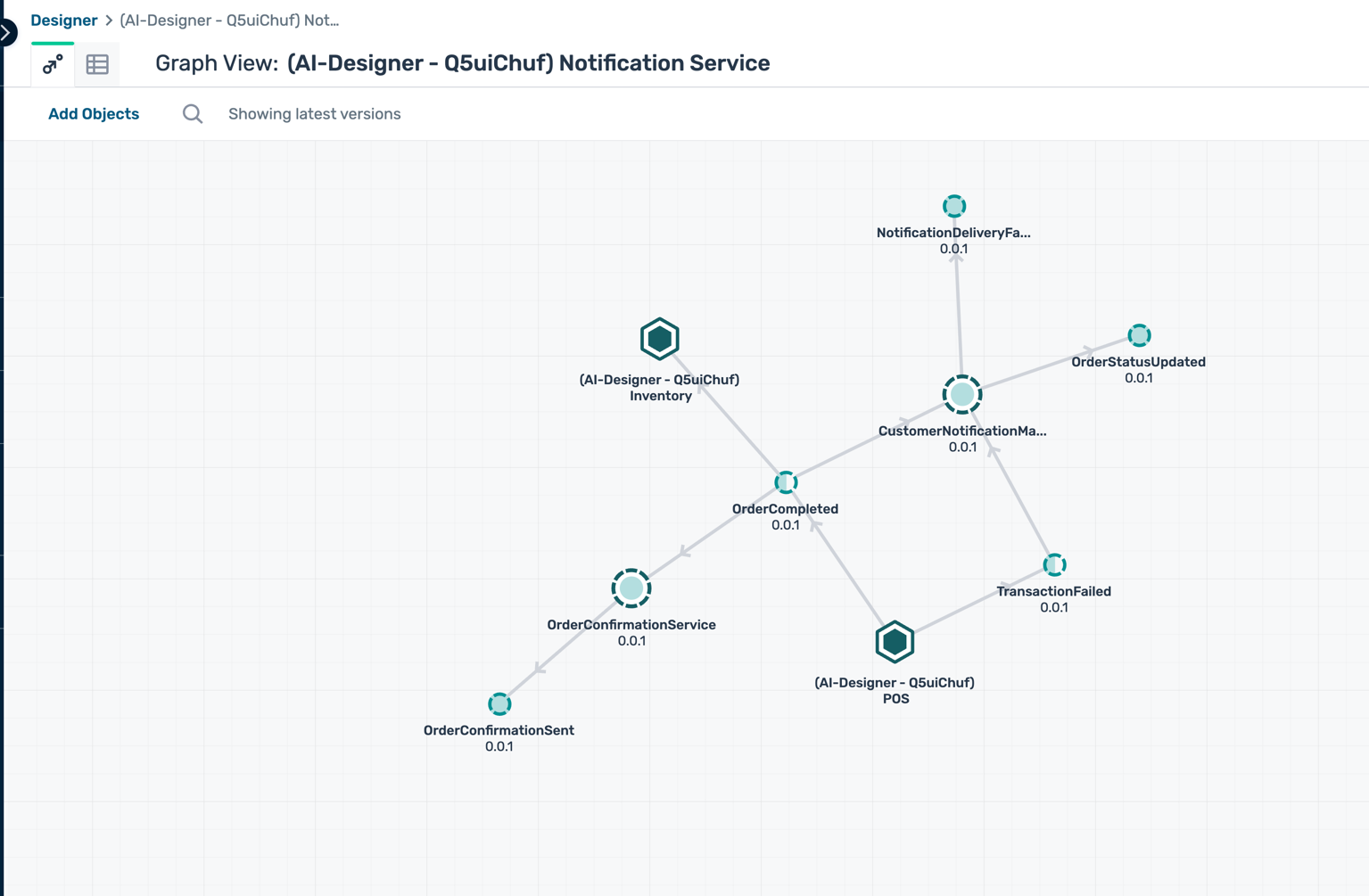Click the Notification Service breadcrumb text

229,21
